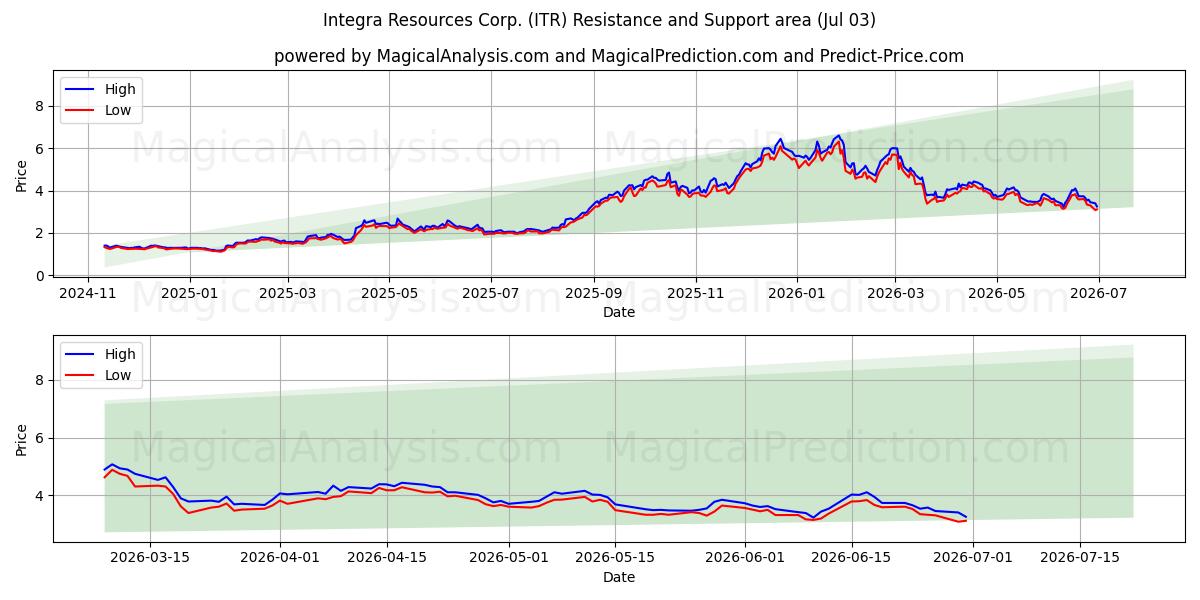
Task: Click the y-axis value '8' on top chart
Action: [40, 106]
